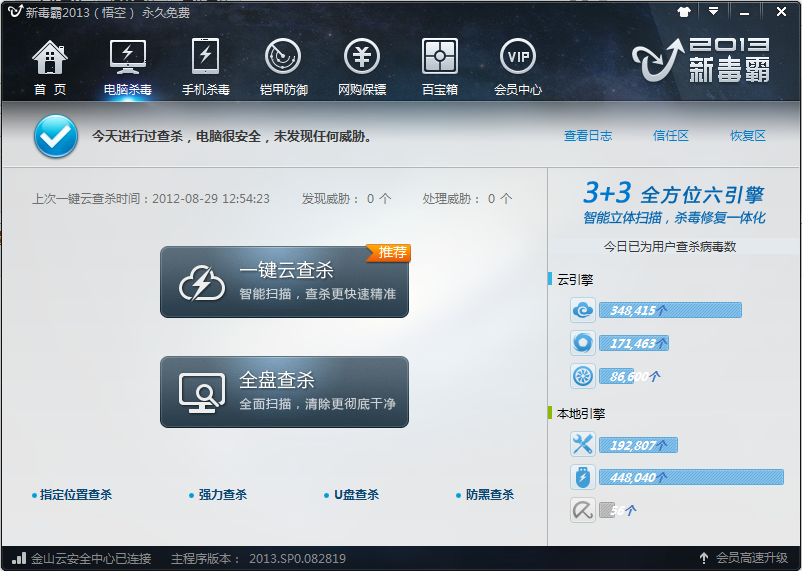Image resolution: width=802 pixels, height=571 pixels.
Task: Open the title bar dropdown menu arrow
Action: (714, 11)
